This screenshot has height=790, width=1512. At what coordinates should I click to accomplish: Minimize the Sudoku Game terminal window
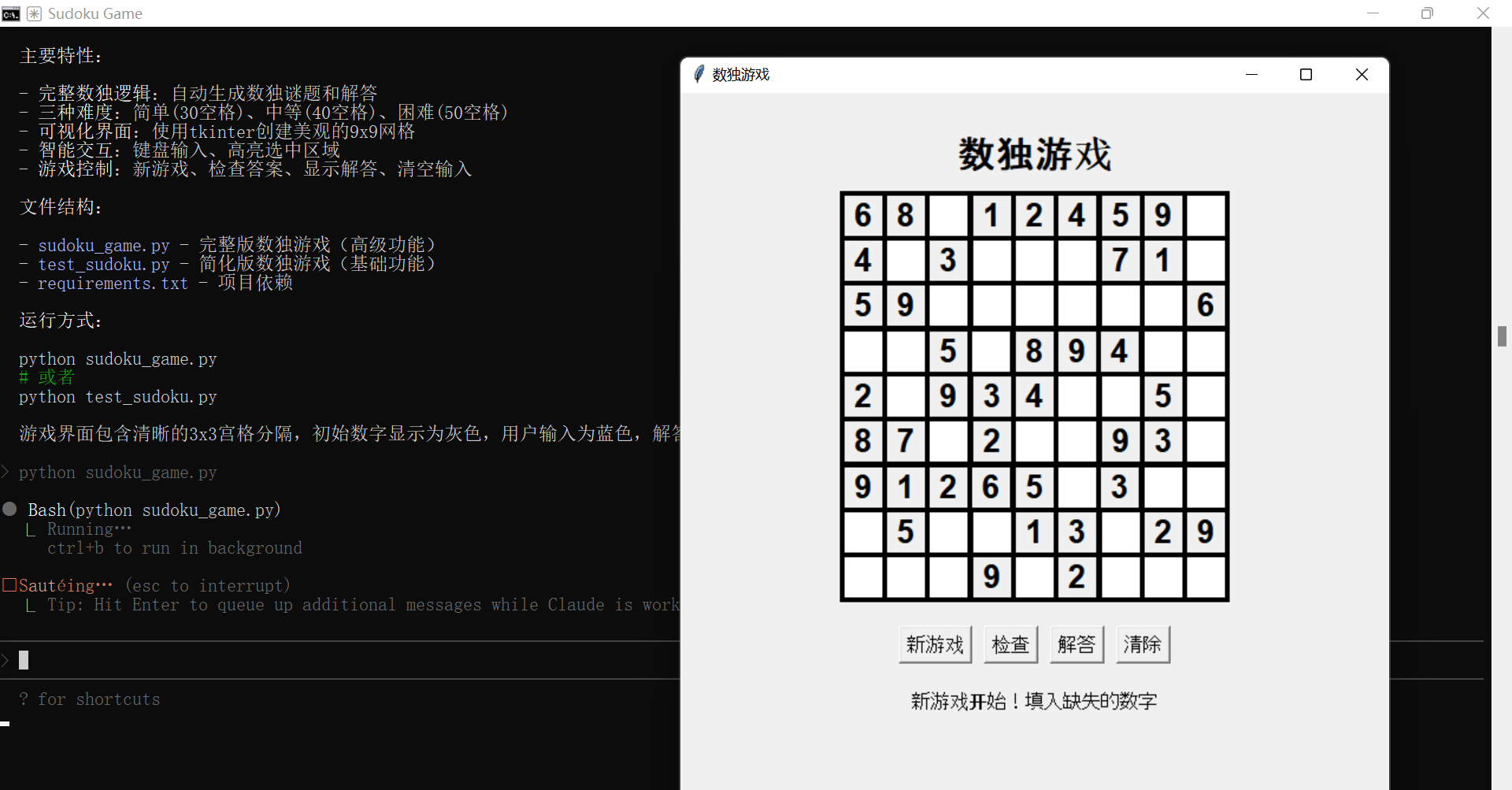(x=1373, y=13)
